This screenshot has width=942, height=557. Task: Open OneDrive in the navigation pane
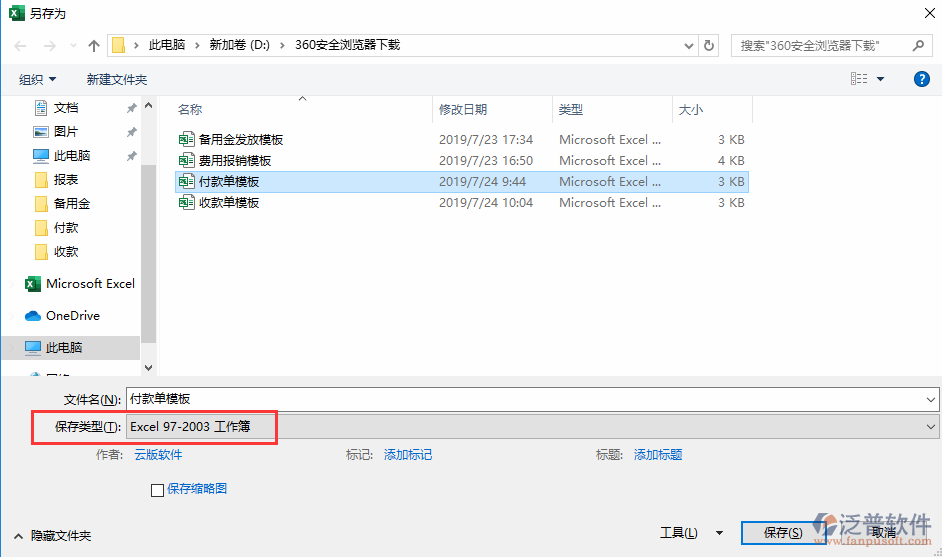[72, 316]
